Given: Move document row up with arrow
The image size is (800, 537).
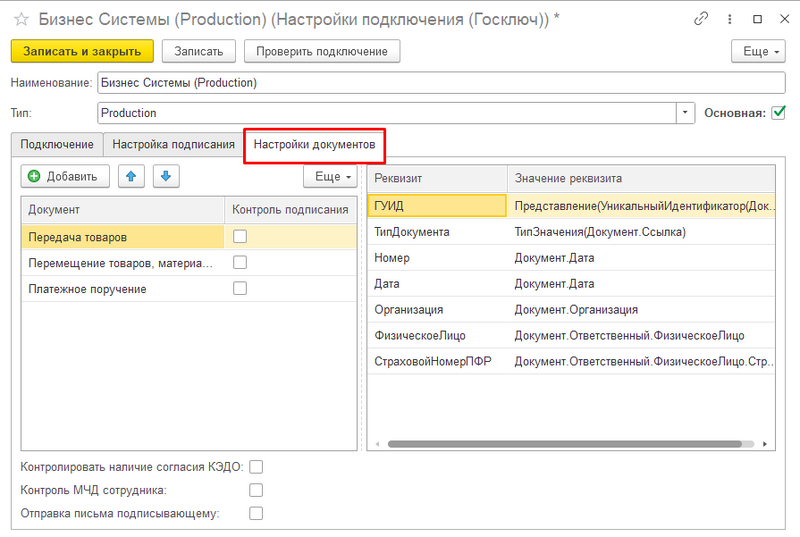Looking at the screenshot, I should [131, 176].
